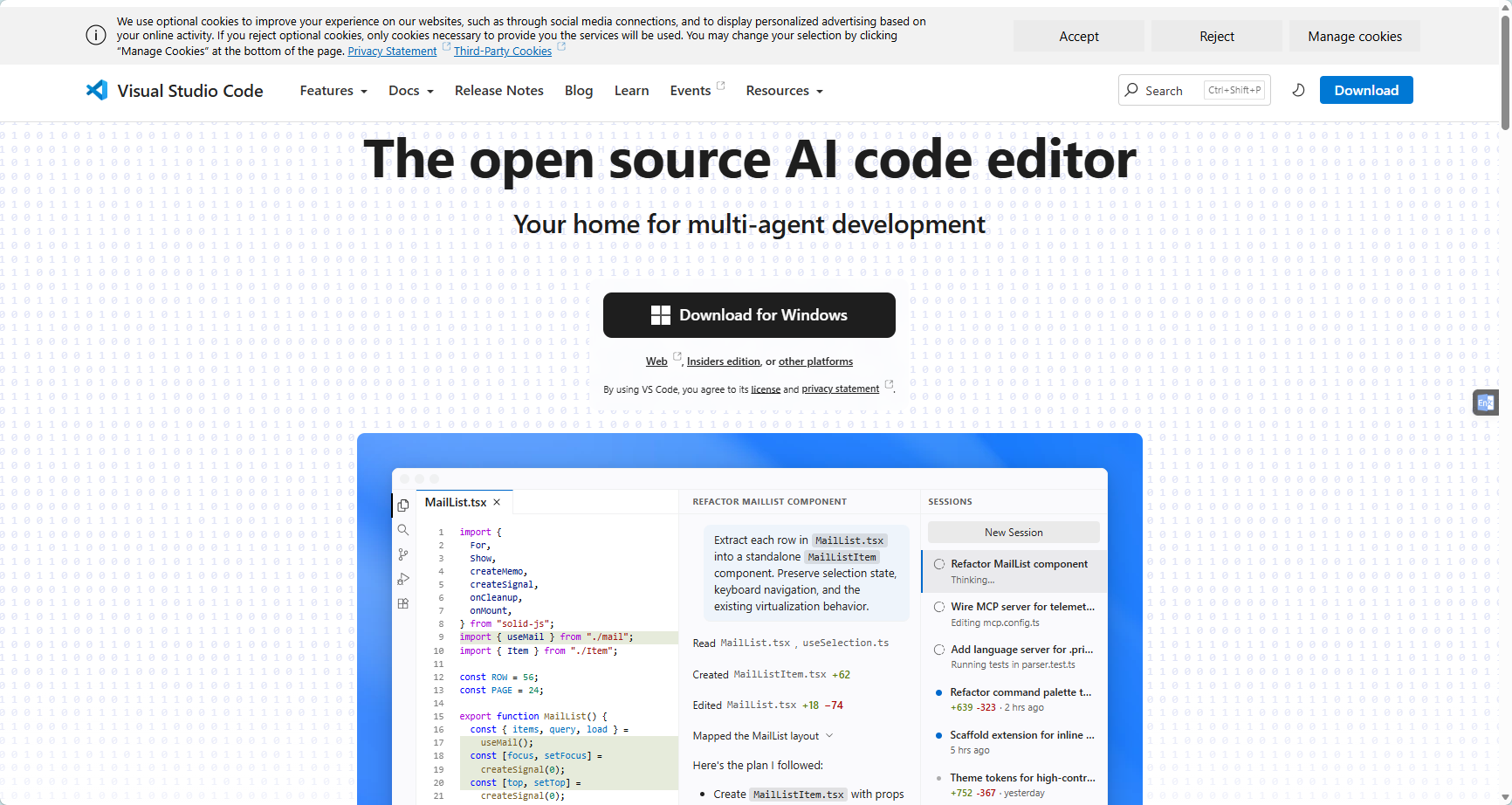The image size is (1512, 805).
Task: Open the privacy statement link below download
Action: [x=841, y=389]
